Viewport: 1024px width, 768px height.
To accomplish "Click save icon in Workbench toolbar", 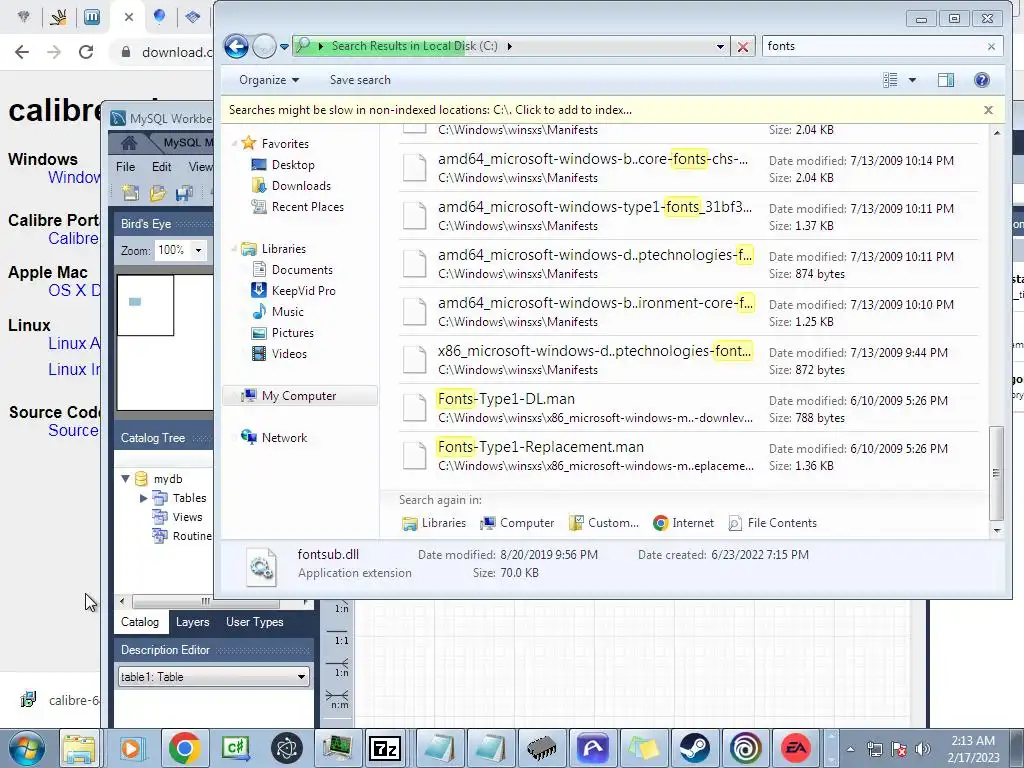I will tap(184, 192).
